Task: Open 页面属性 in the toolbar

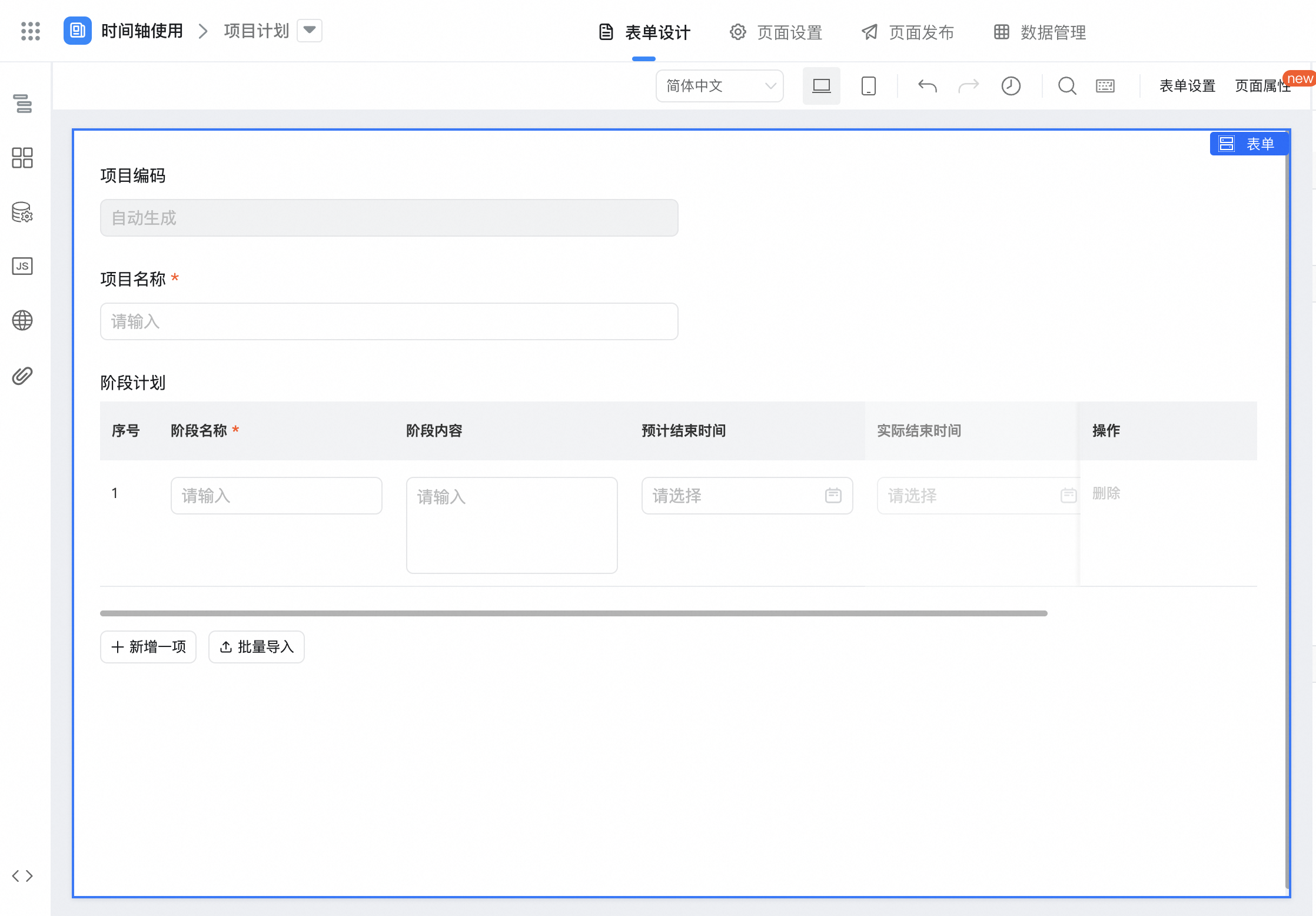Action: click(1263, 86)
